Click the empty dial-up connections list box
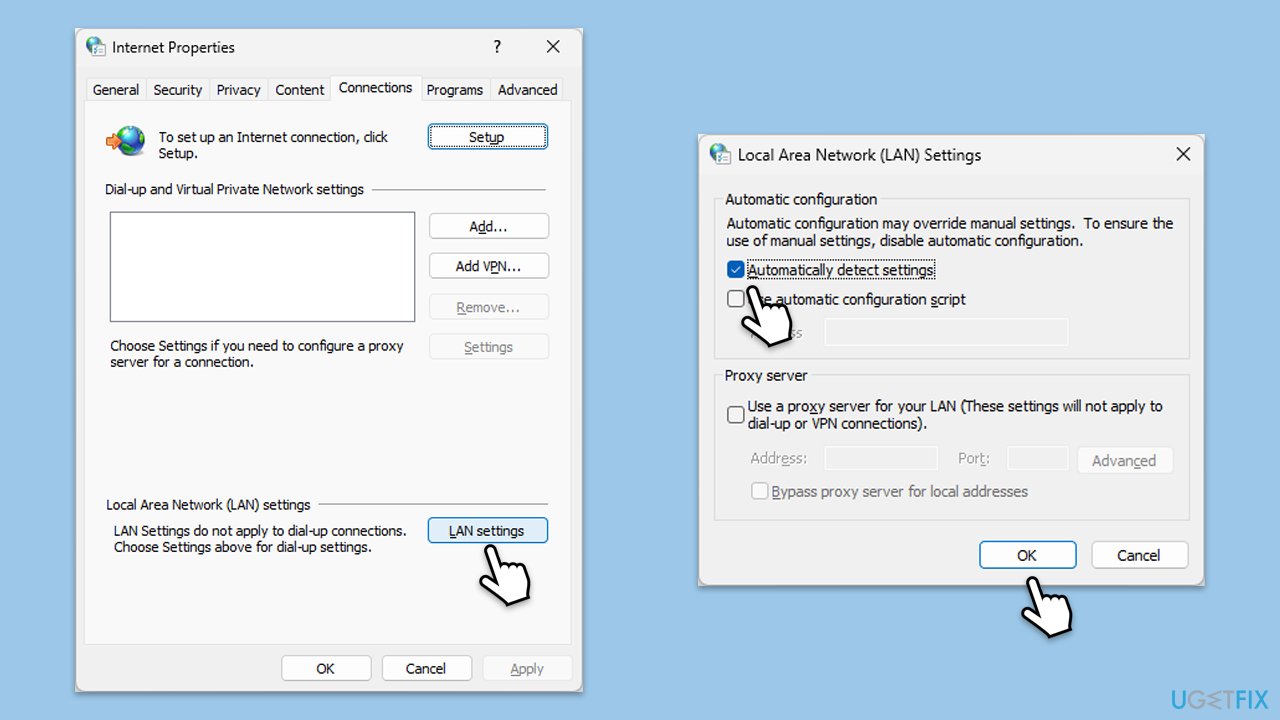The width and height of the screenshot is (1280, 720). 262,266
